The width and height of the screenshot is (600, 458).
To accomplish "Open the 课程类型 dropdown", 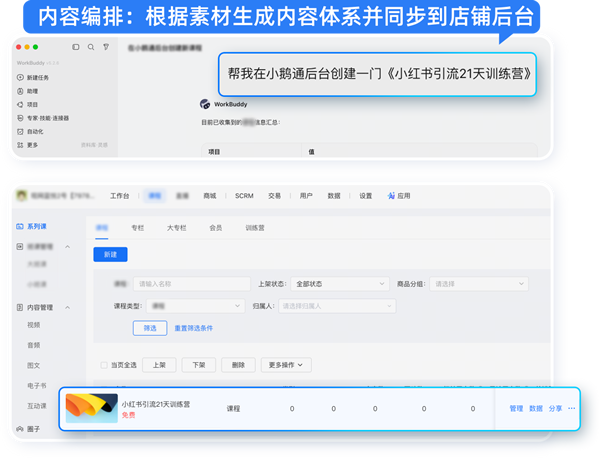I will [196, 306].
